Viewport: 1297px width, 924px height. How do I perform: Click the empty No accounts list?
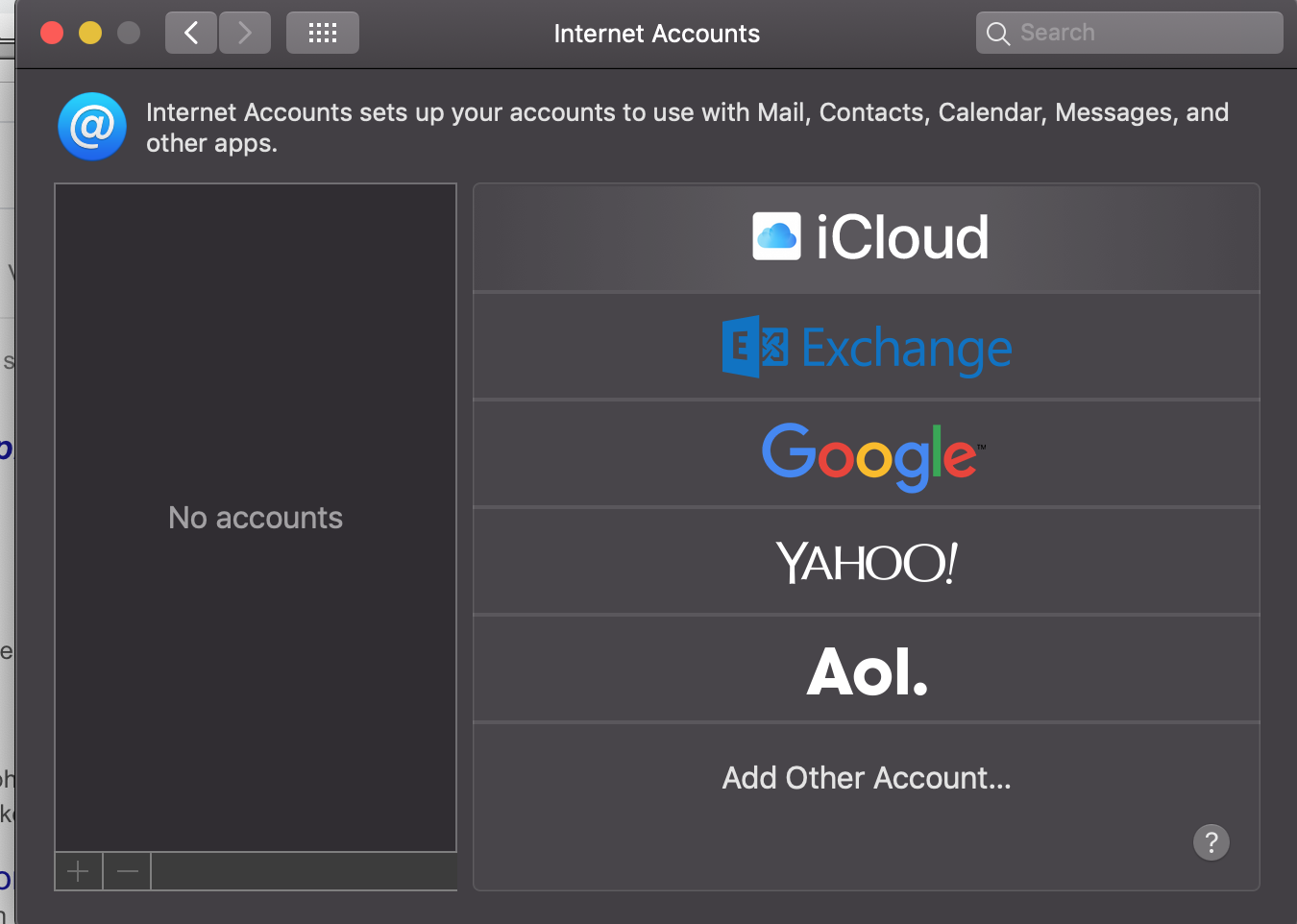(x=256, y=518)
